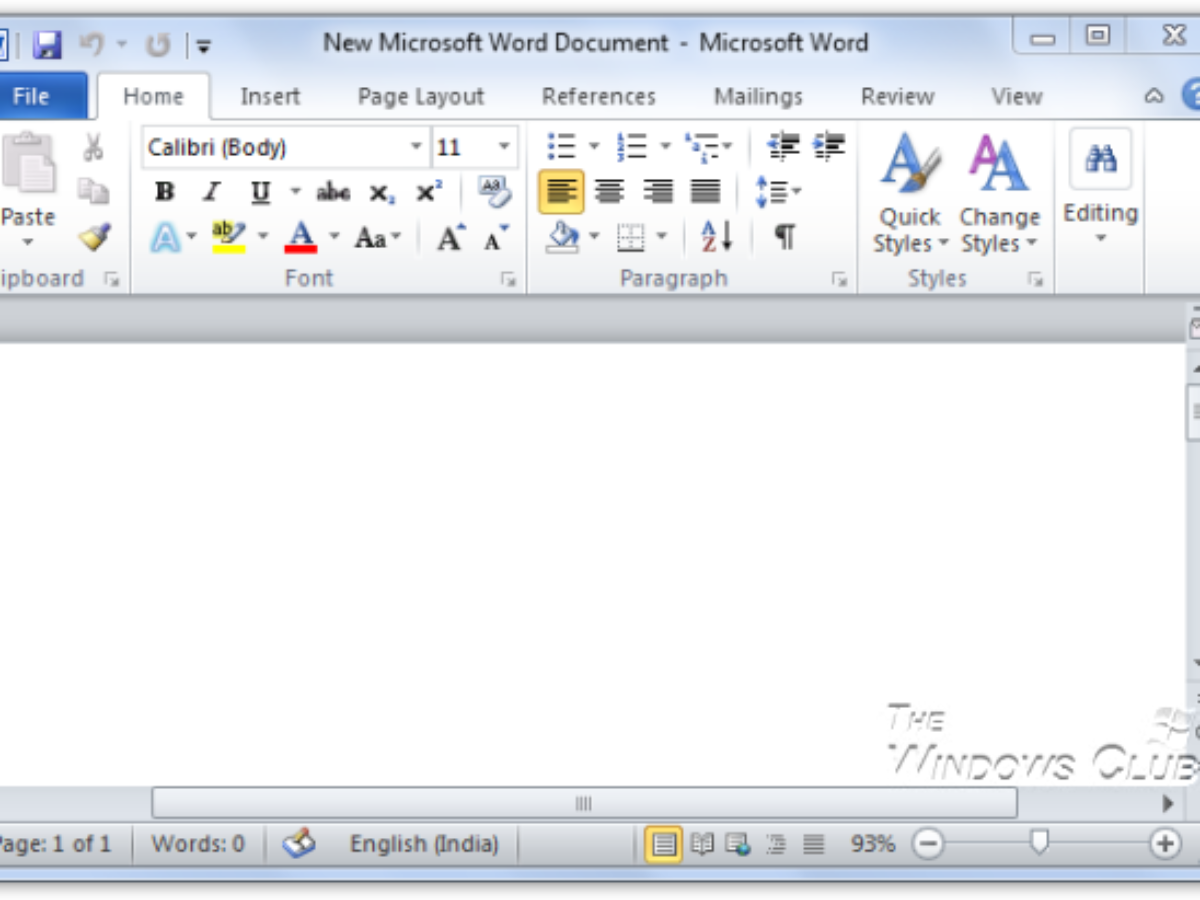
Task: Switch to Full Screen Reading view
Action: point(702,844)
